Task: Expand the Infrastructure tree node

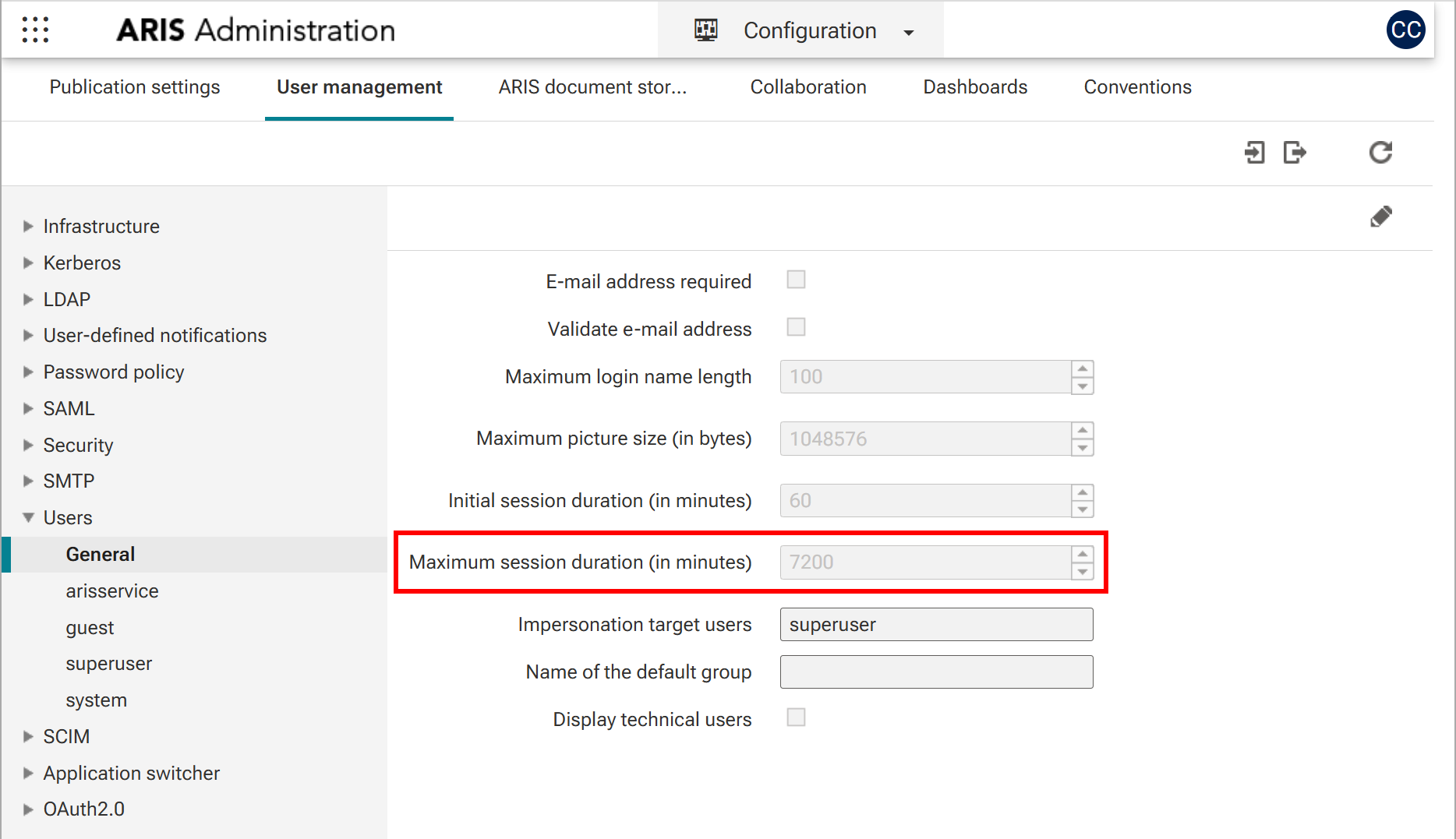Action: [28, 226]
